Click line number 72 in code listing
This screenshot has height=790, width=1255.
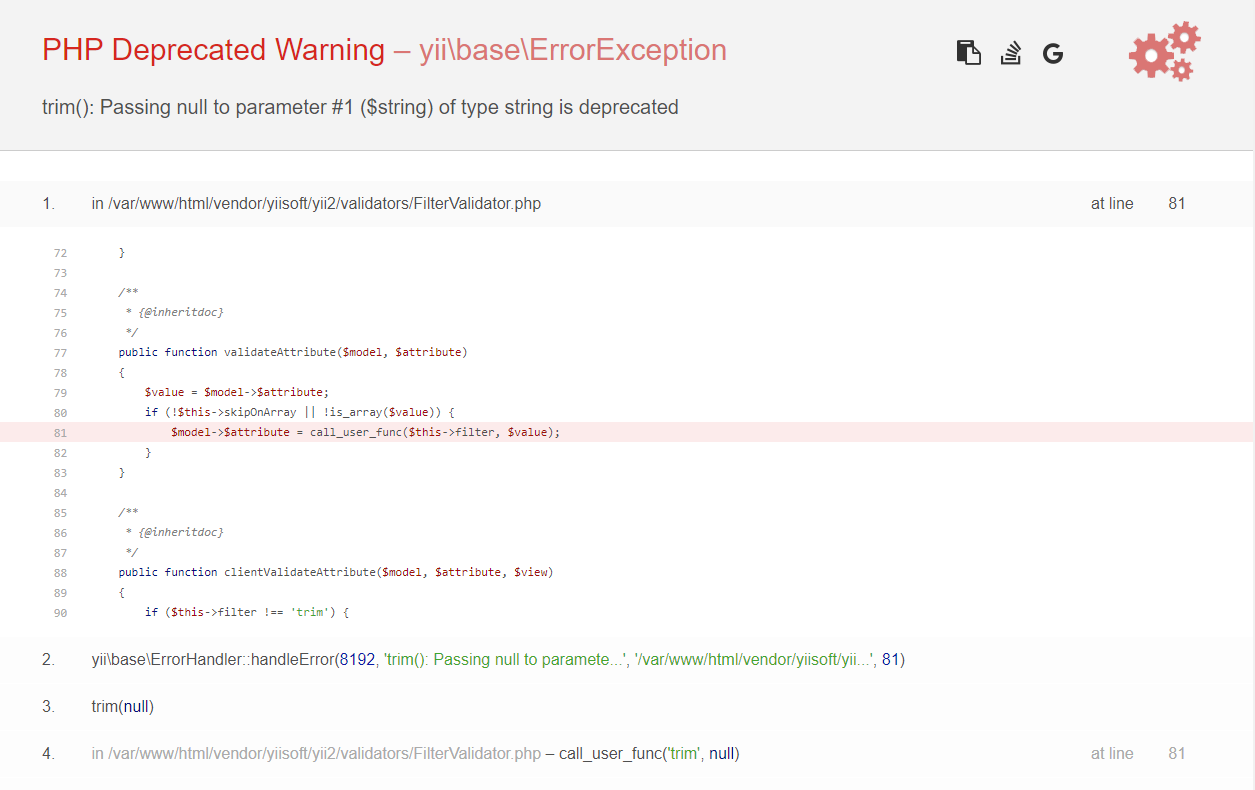[x=60, y=253]
